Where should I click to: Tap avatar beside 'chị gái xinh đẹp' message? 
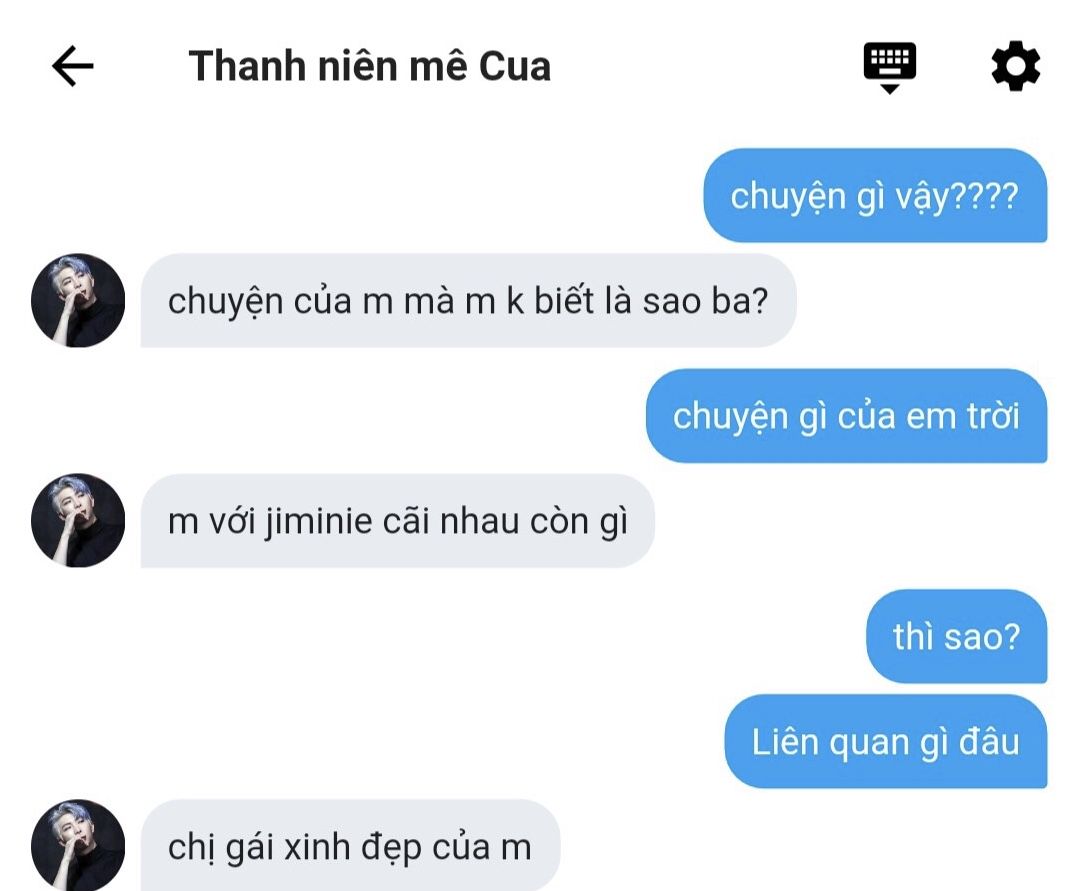click(78, 846)
